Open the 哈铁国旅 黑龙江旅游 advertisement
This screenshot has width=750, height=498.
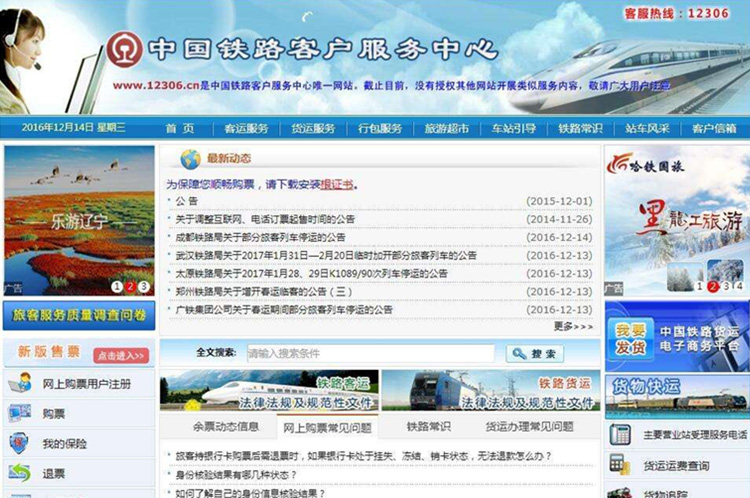677,221
